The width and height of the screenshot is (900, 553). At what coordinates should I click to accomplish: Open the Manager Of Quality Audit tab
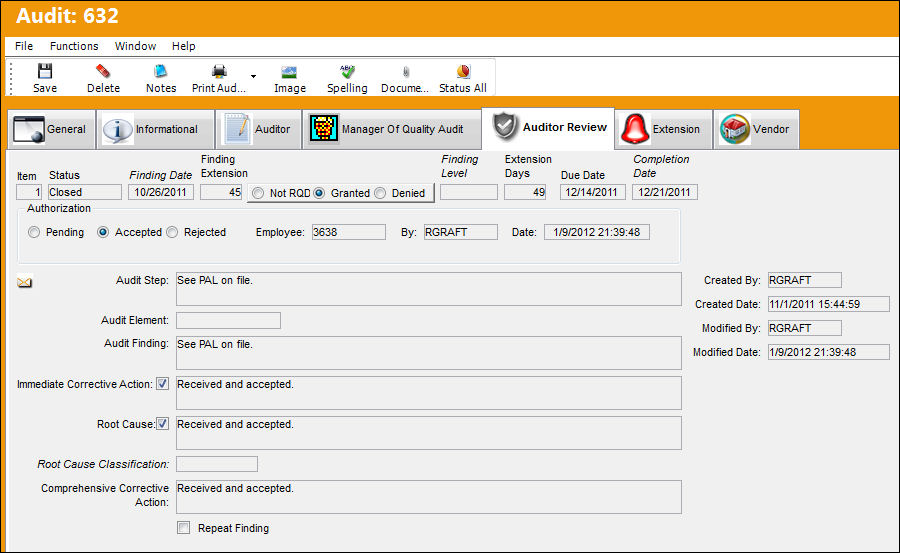[391, 129]
